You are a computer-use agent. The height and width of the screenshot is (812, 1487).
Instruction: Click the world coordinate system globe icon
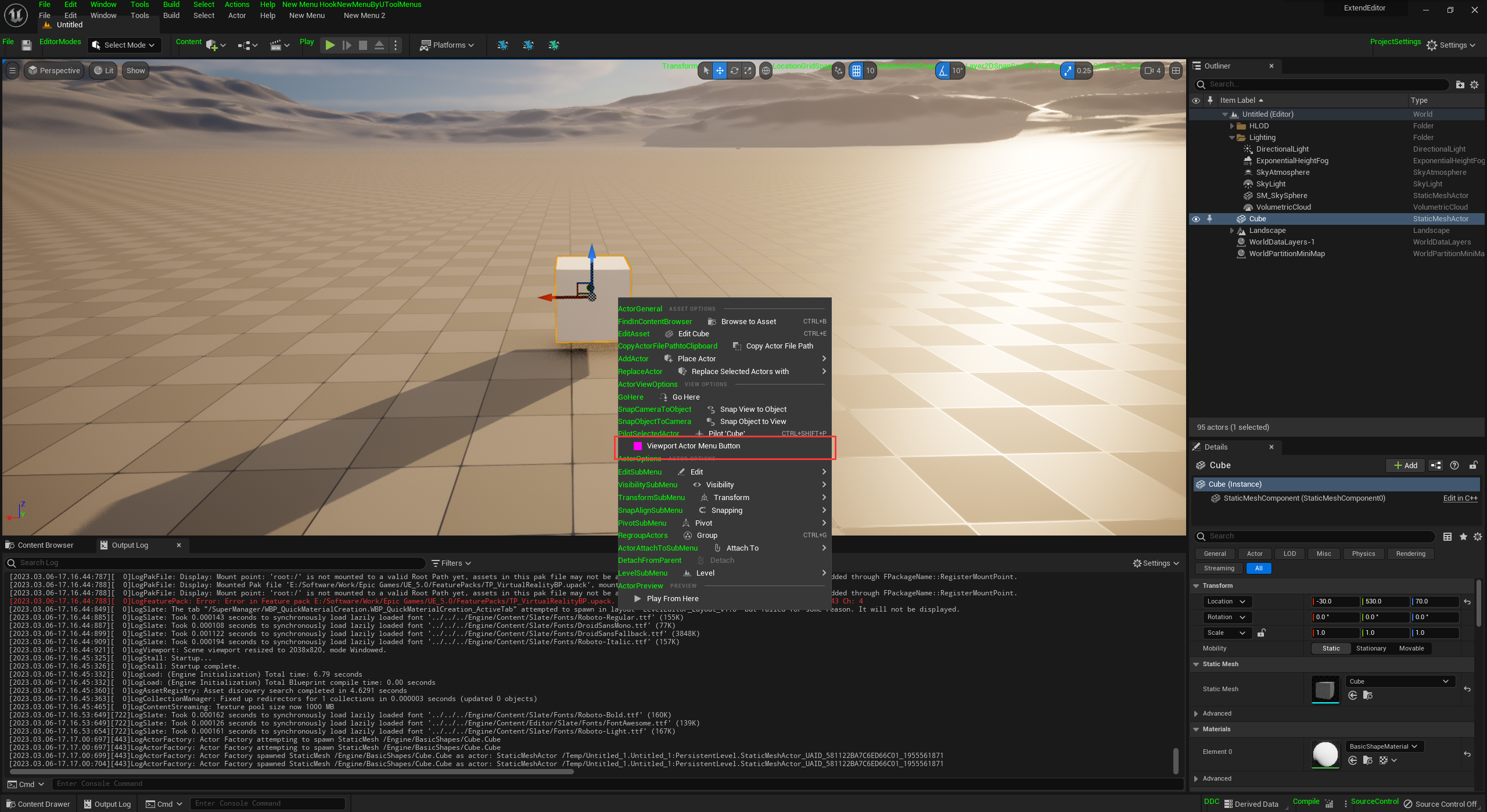point(766,71)
